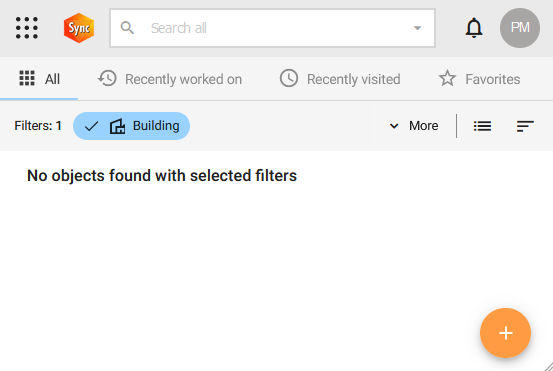Uncheck the checkmark on Building filter
Screen dimensions: 553x371
91,126
